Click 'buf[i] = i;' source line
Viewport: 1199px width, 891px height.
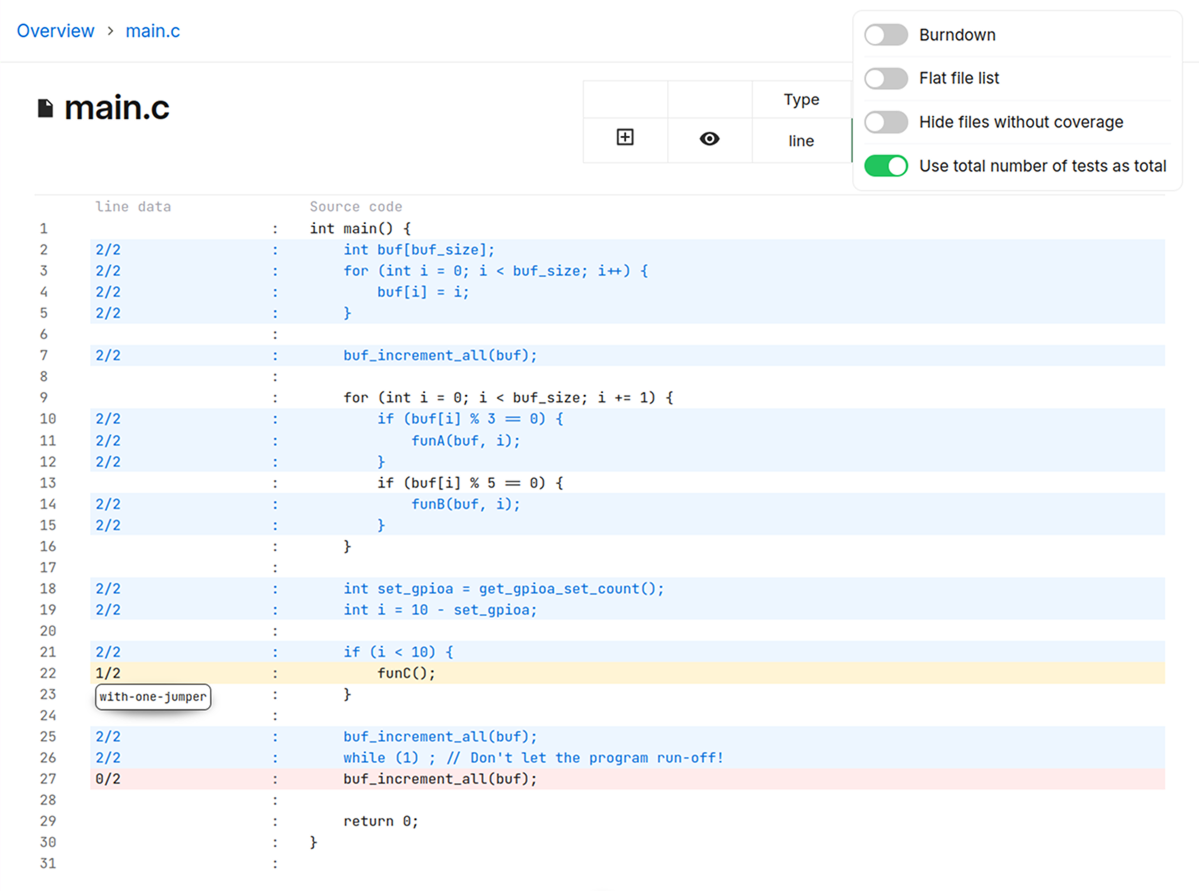(x=423, y=292)
